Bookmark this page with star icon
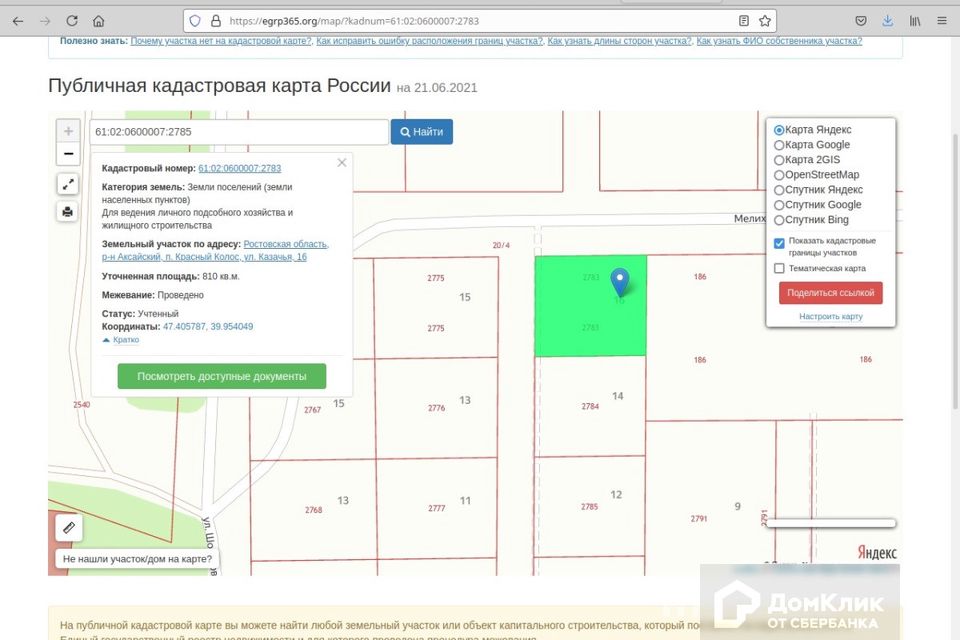The height and width of the screenshot is (640, 960). point(765,20)
